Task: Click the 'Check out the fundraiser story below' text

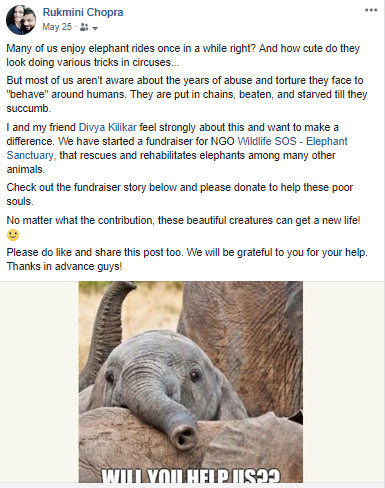Action: [180, 194]
